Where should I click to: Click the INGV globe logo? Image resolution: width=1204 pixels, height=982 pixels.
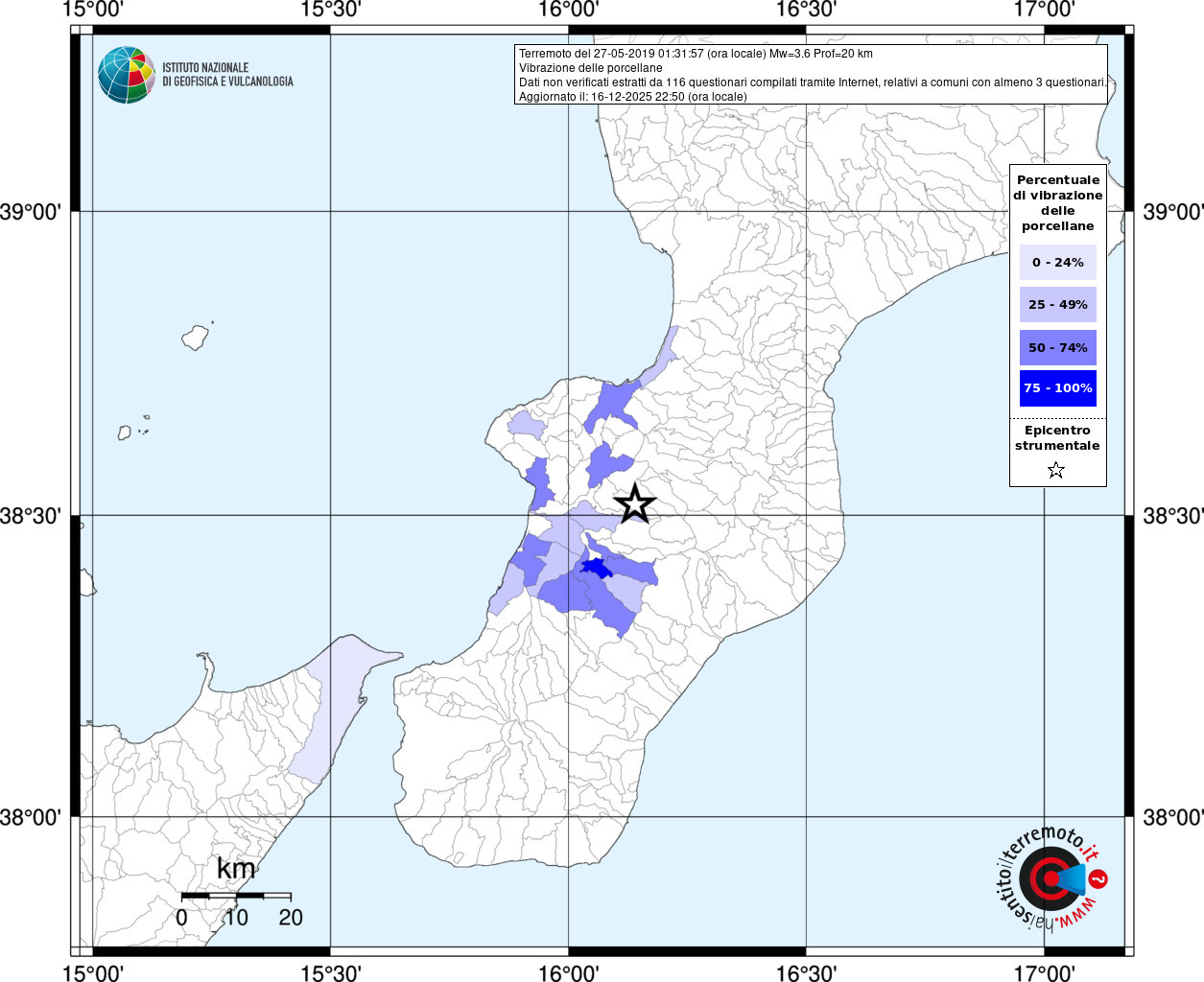(127, 75)
